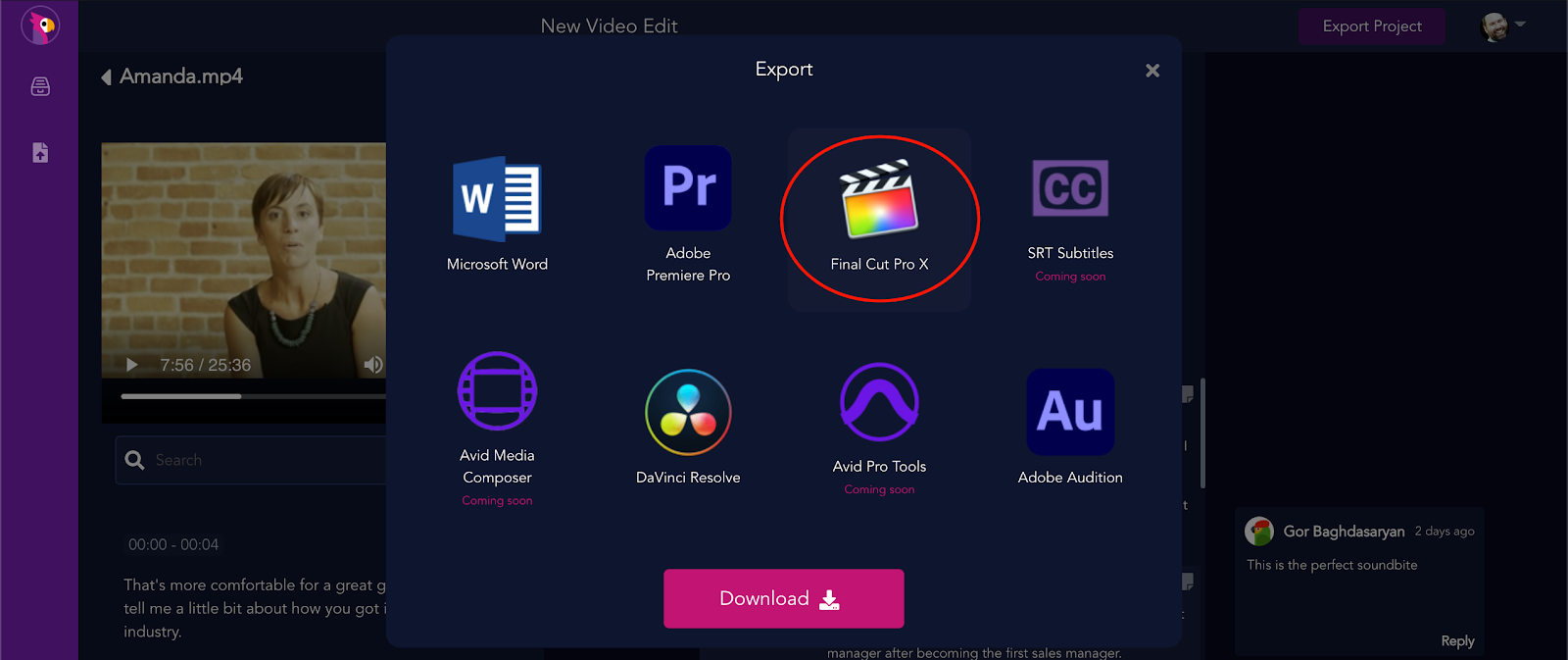The width and height of the screenshot is (1568, 660).
Task: Click the 'This is the perfect soundbite' comment
Action: pyautogui.click(x=1332, y=565)
